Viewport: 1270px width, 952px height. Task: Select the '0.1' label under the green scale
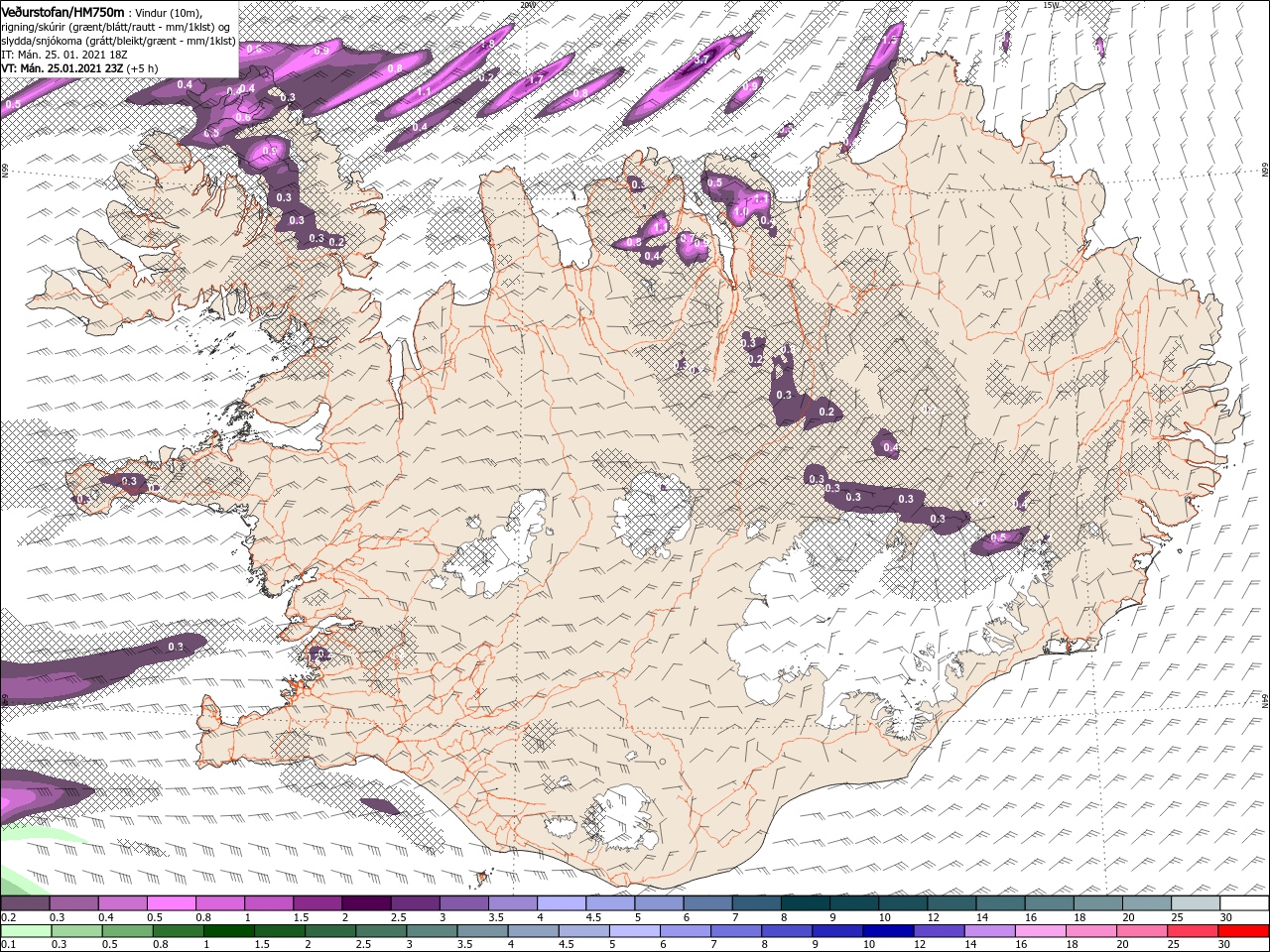coord(8,945)
